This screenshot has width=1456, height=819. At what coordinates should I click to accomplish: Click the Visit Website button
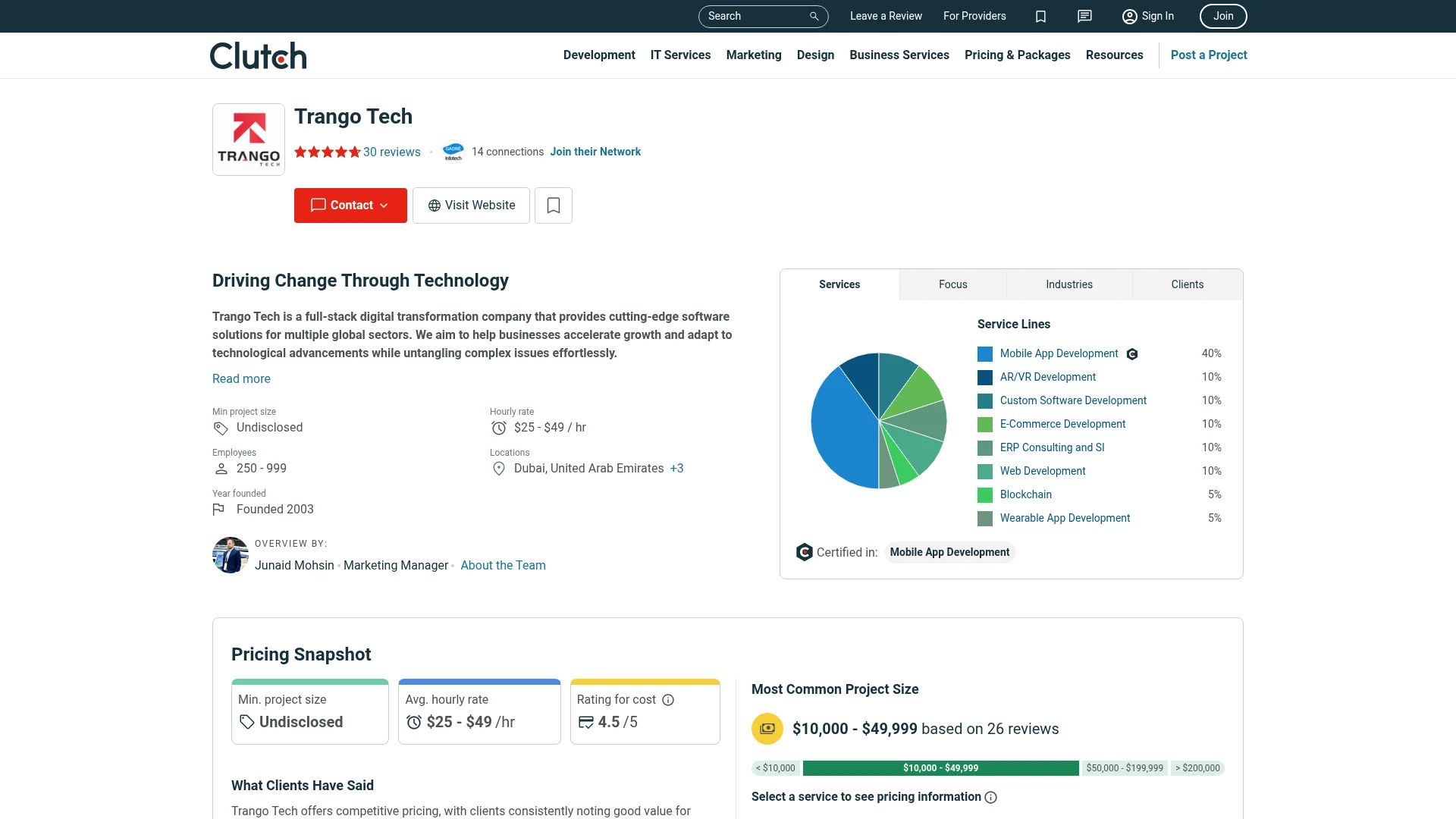(x=471, y=206)
